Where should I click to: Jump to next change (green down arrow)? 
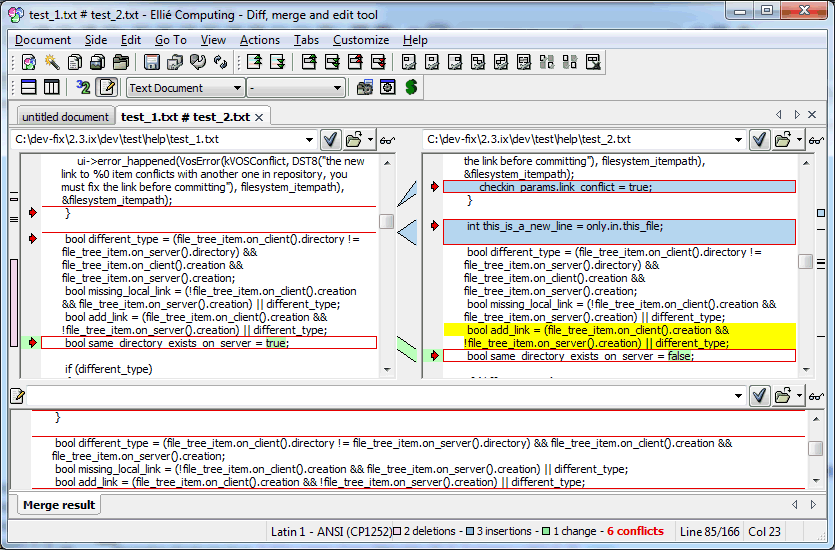pyautogui.click(x=332, y=62)
